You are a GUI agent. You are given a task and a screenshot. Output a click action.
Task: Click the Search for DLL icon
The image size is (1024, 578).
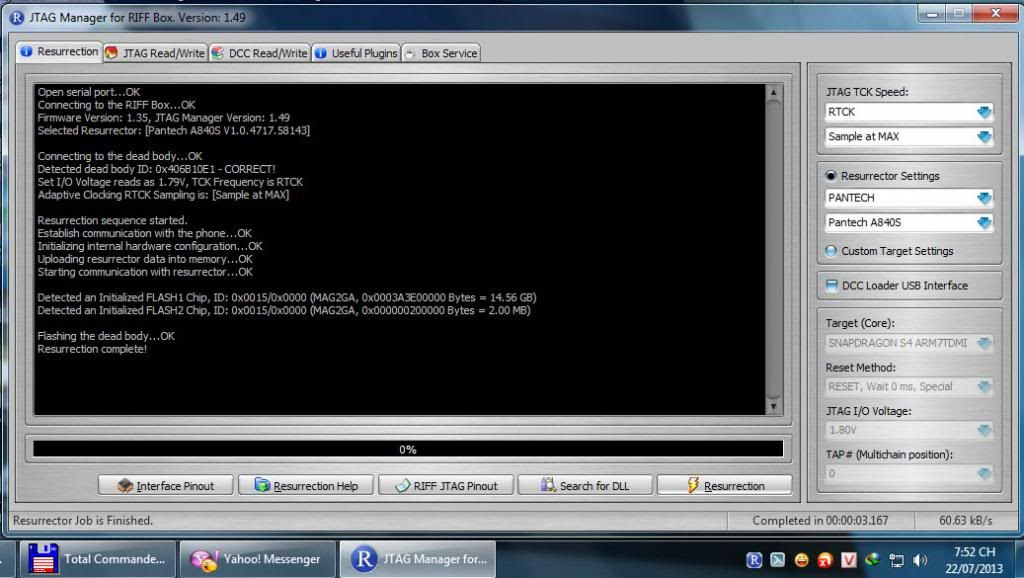coord(548,485)
